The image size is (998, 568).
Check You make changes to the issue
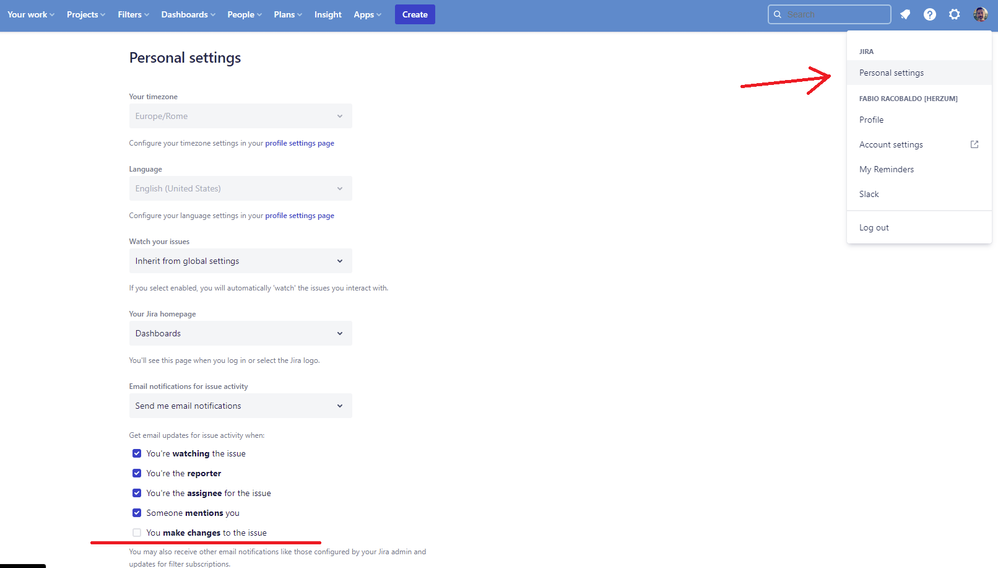click(x=137, y=532)
